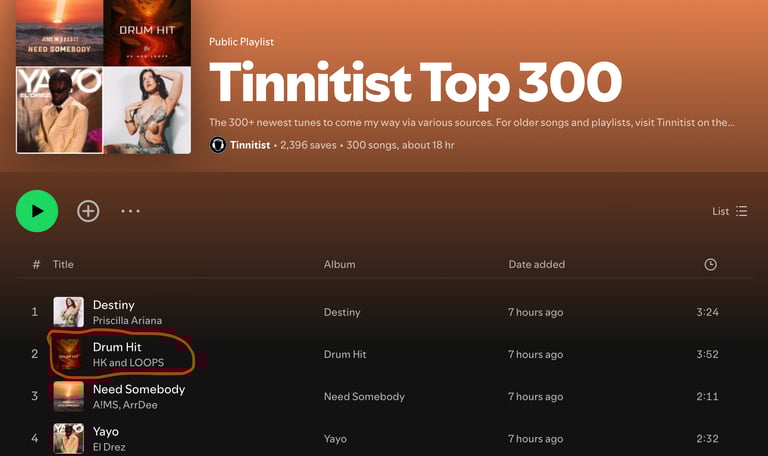The width and height of the screenshot is (768, 456).
Task: Click the playlist cover art collage
Action: (103, 77)
